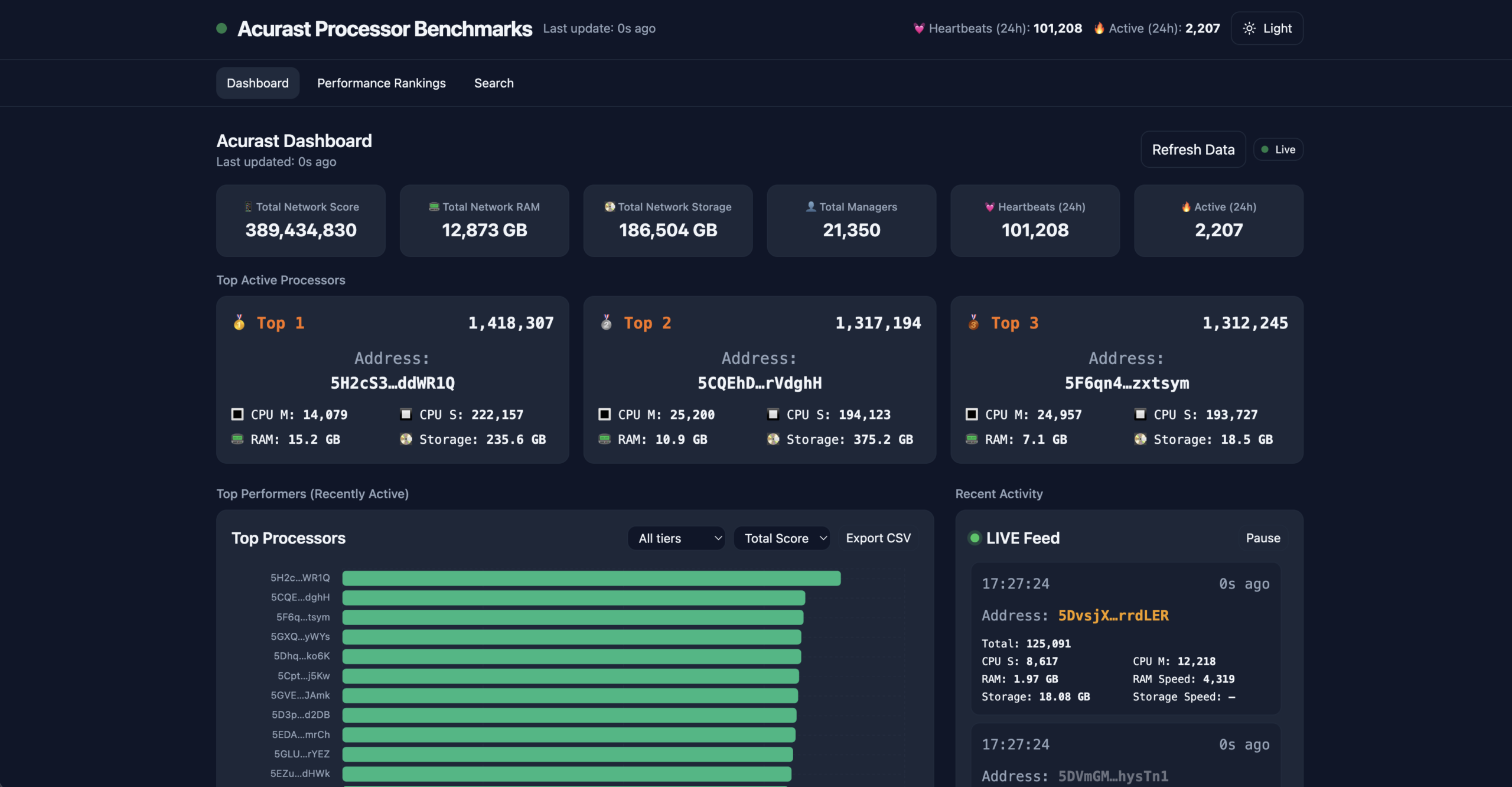The width and height of the screenshot is (1512, 787).
Task: Click chart label 5EZu...dHWk
Action: tap(300, 773)
